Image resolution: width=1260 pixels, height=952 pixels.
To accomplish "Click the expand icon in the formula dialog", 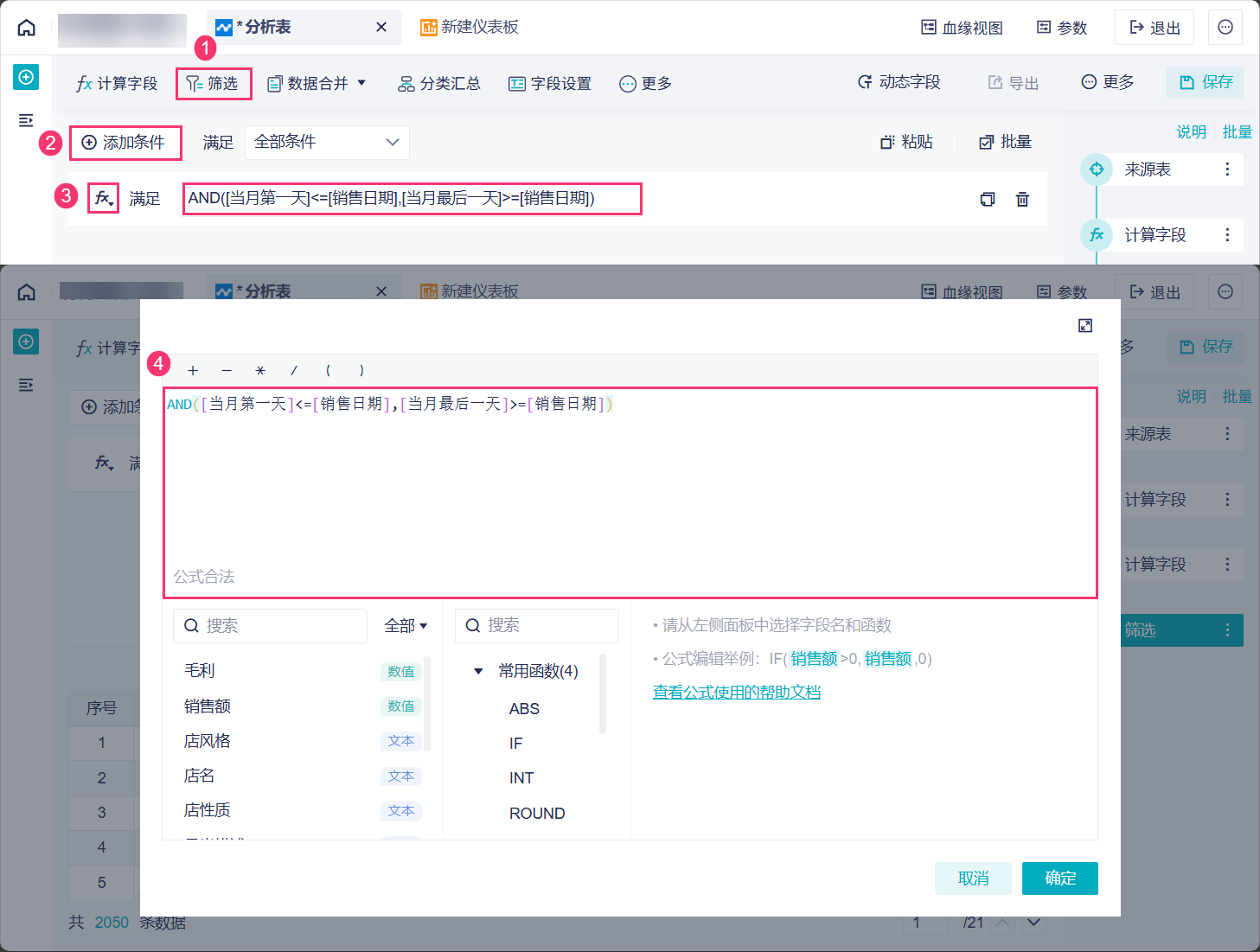I will 1085,325.
